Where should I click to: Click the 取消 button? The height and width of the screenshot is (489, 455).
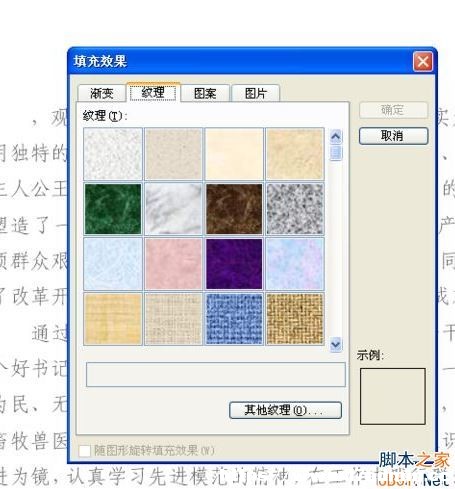coord(393,136)
